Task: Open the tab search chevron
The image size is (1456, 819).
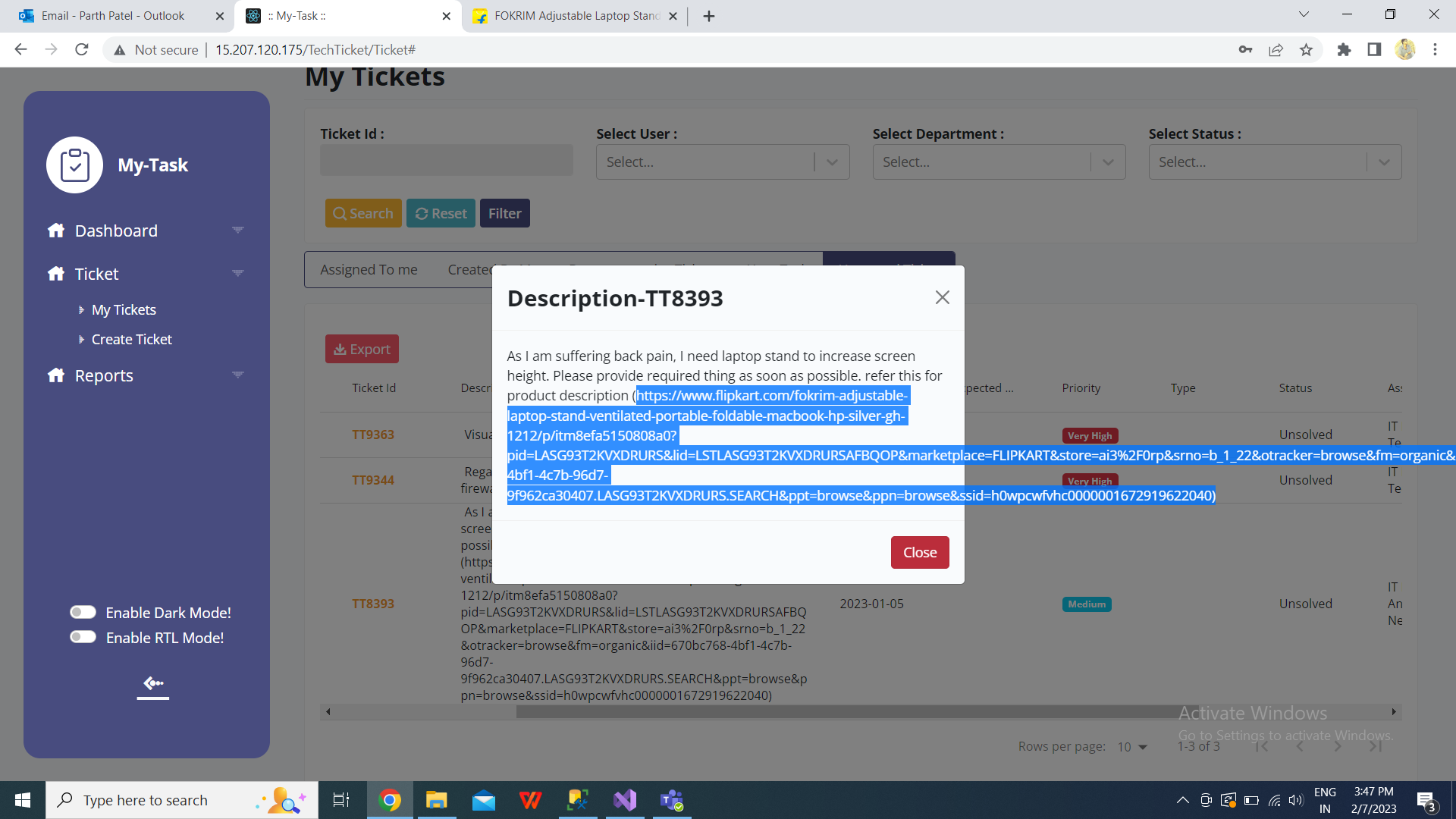Action: pyautogui.click(x=1304, y=14)
